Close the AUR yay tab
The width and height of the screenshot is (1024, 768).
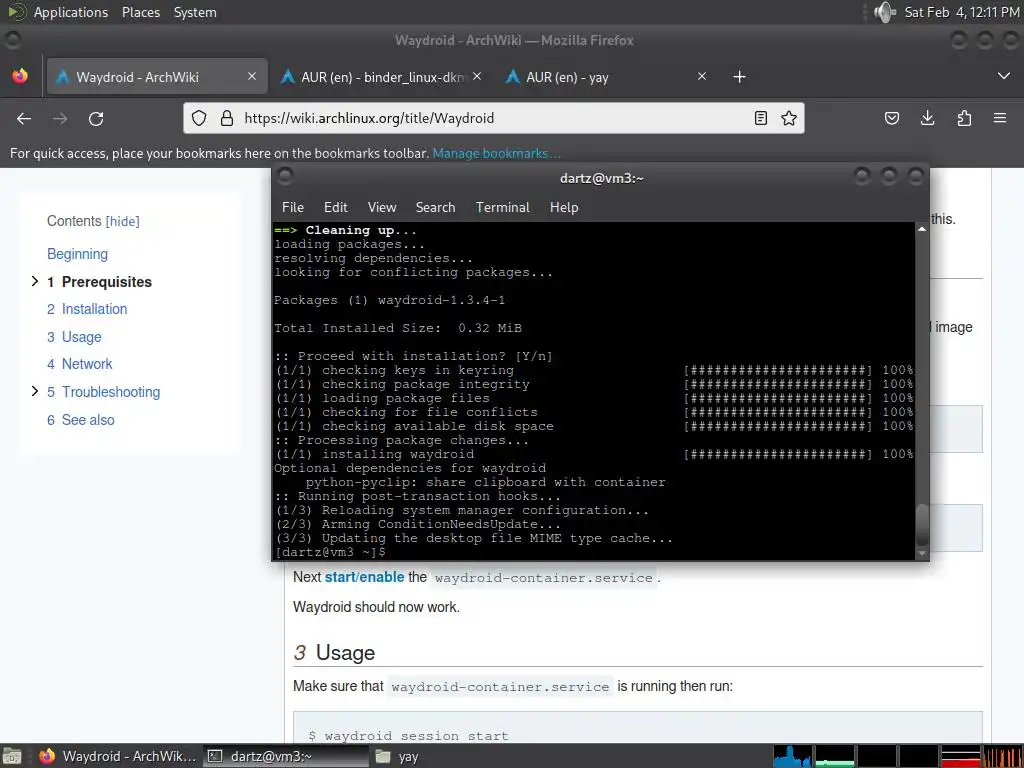(702, 76)
